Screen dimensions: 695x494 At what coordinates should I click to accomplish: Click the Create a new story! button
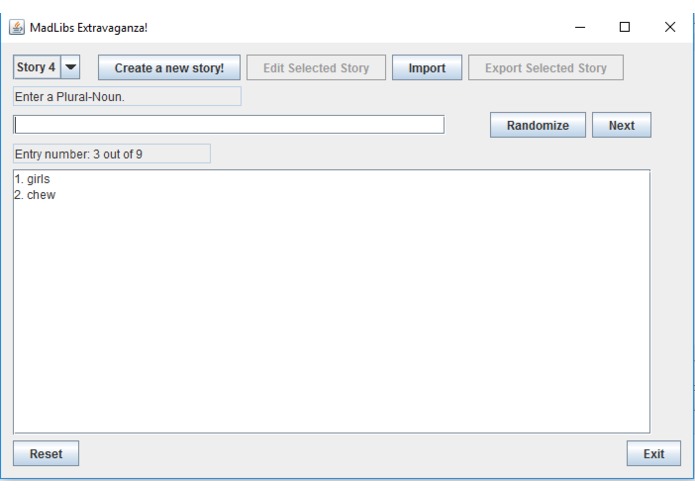point(169,68)
